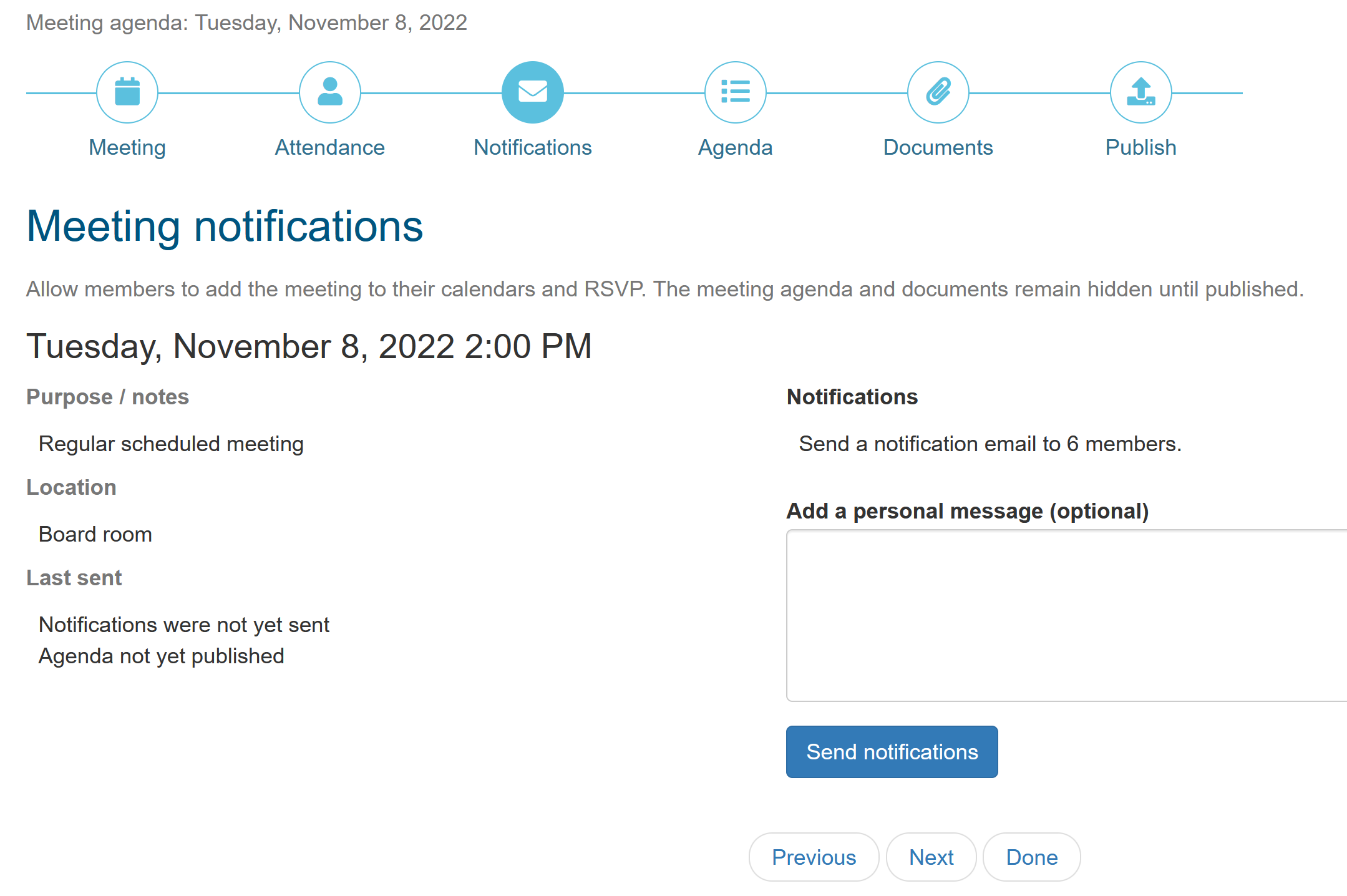Click the Meeting calendar step icon

point(127,92)
